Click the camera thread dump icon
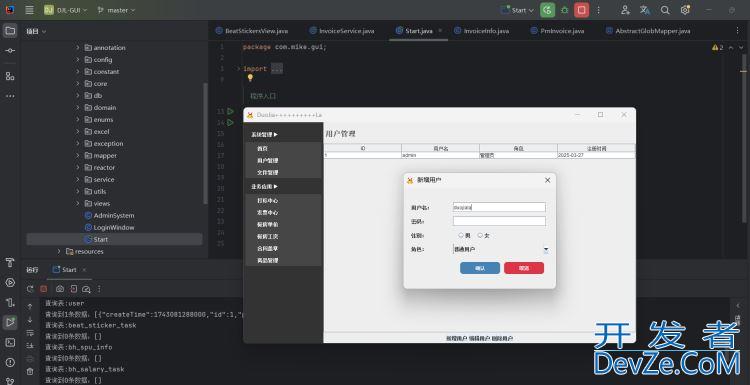This screenshot has height=385, width=750. pyautogui.click(x=60, y=289)
